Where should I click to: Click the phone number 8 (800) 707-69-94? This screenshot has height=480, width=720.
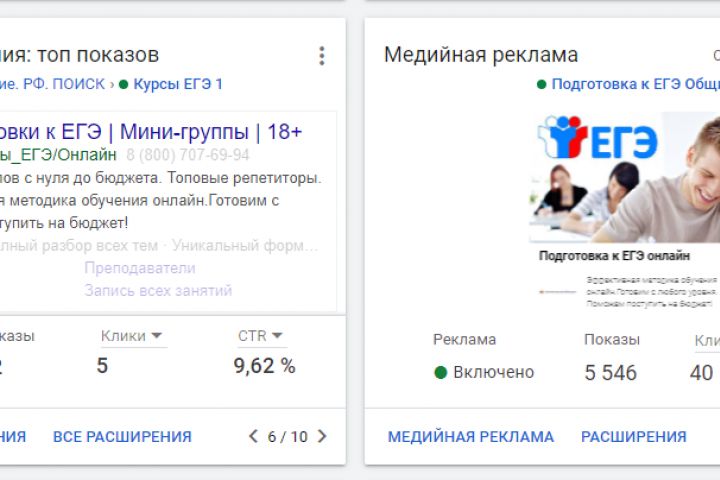click(188, 155)
